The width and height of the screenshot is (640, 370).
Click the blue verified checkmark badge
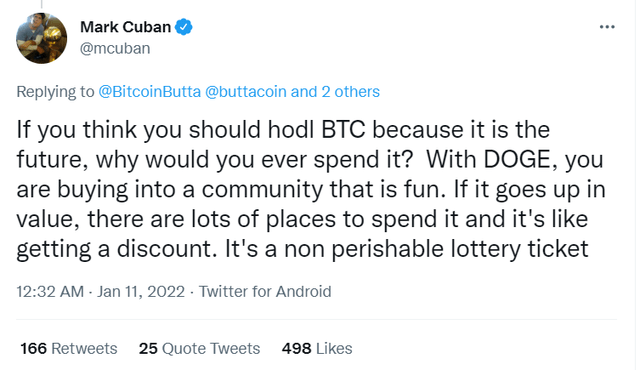coord(184,27)
